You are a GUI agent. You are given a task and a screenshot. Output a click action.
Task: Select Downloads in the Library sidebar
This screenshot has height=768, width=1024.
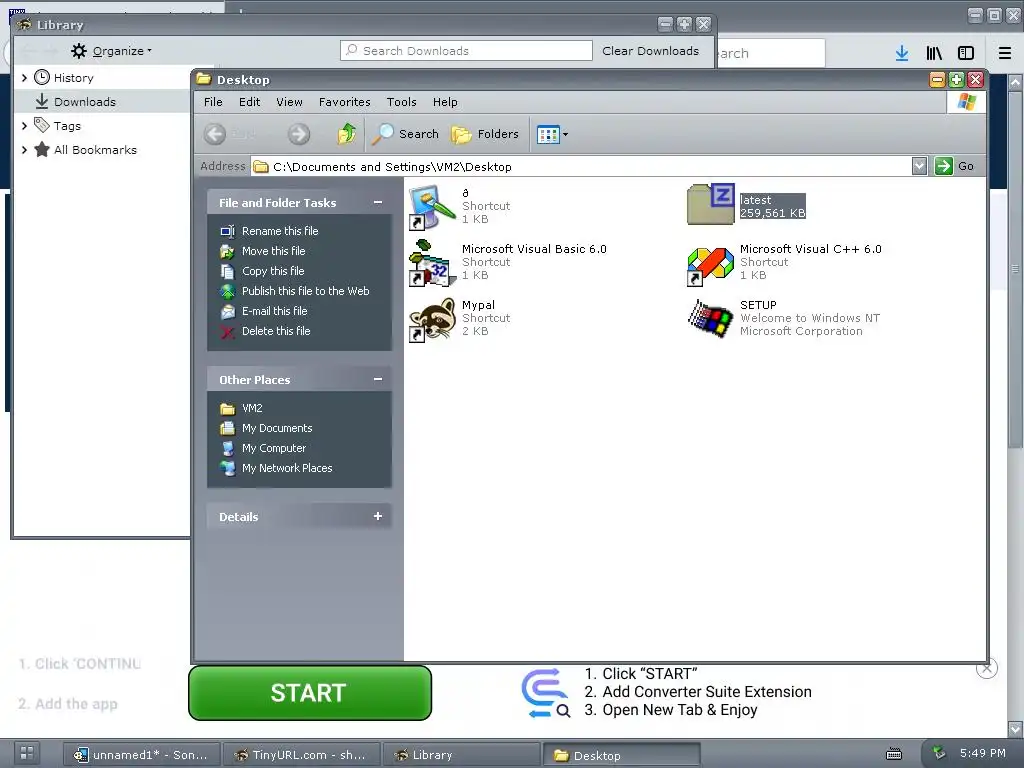tap(85, 102)
